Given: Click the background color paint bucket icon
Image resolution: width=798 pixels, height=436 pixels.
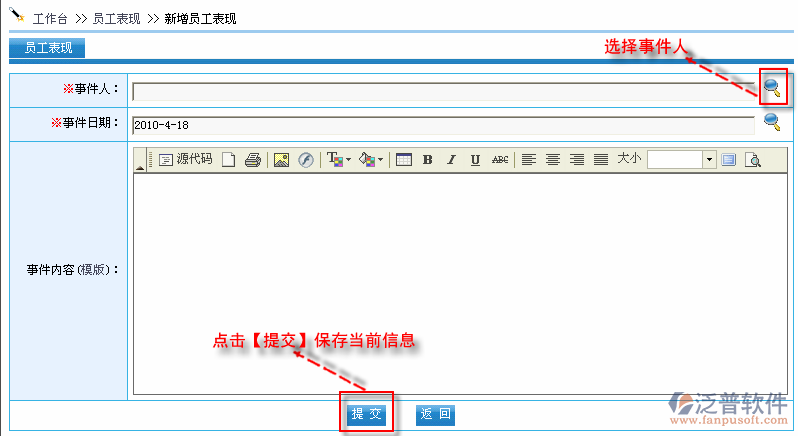Looking at the screenshot, I should click(367, 160).
